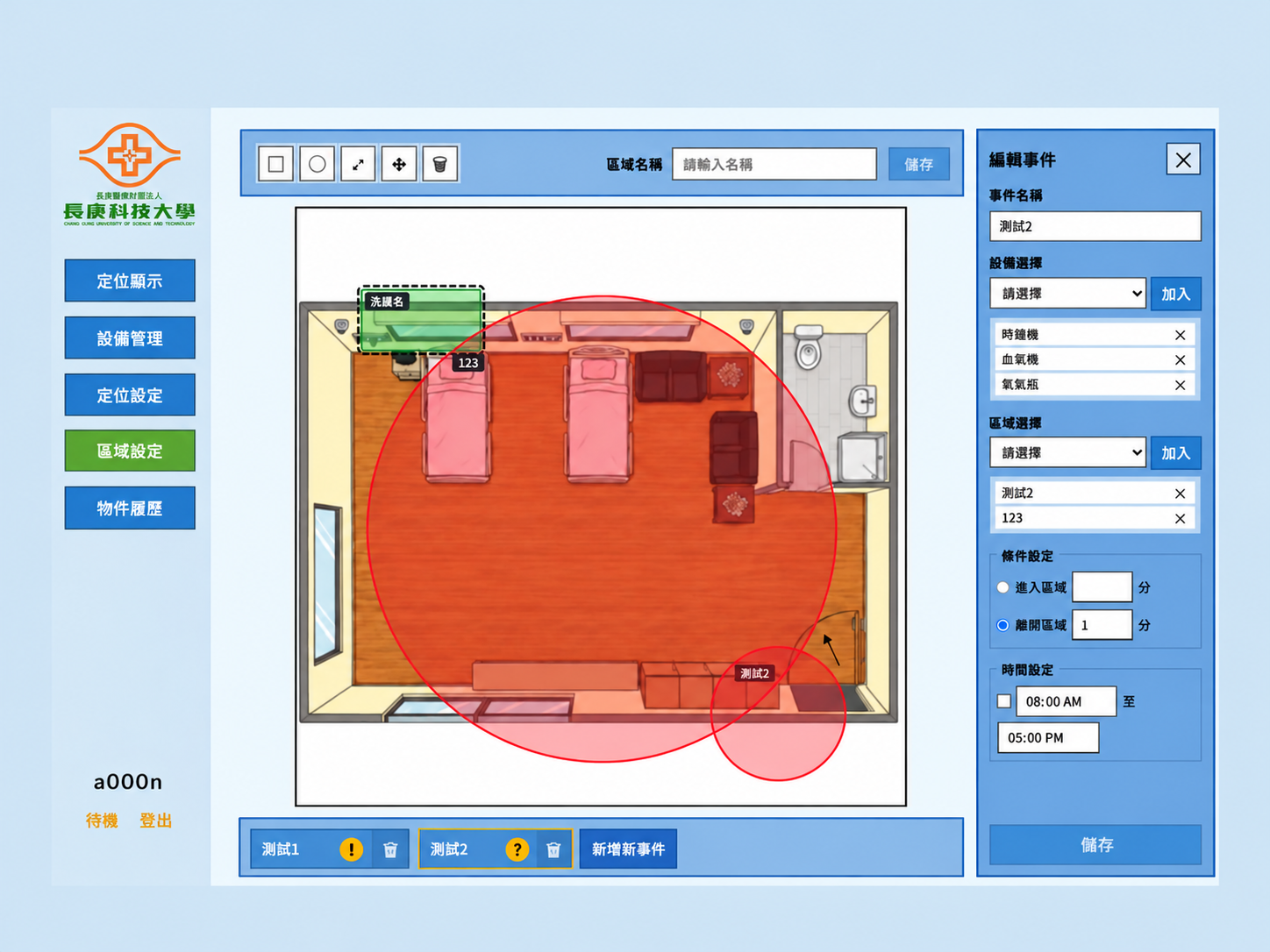
Task: Click the 區域名稱 name input field
Action: pos(774,164)
